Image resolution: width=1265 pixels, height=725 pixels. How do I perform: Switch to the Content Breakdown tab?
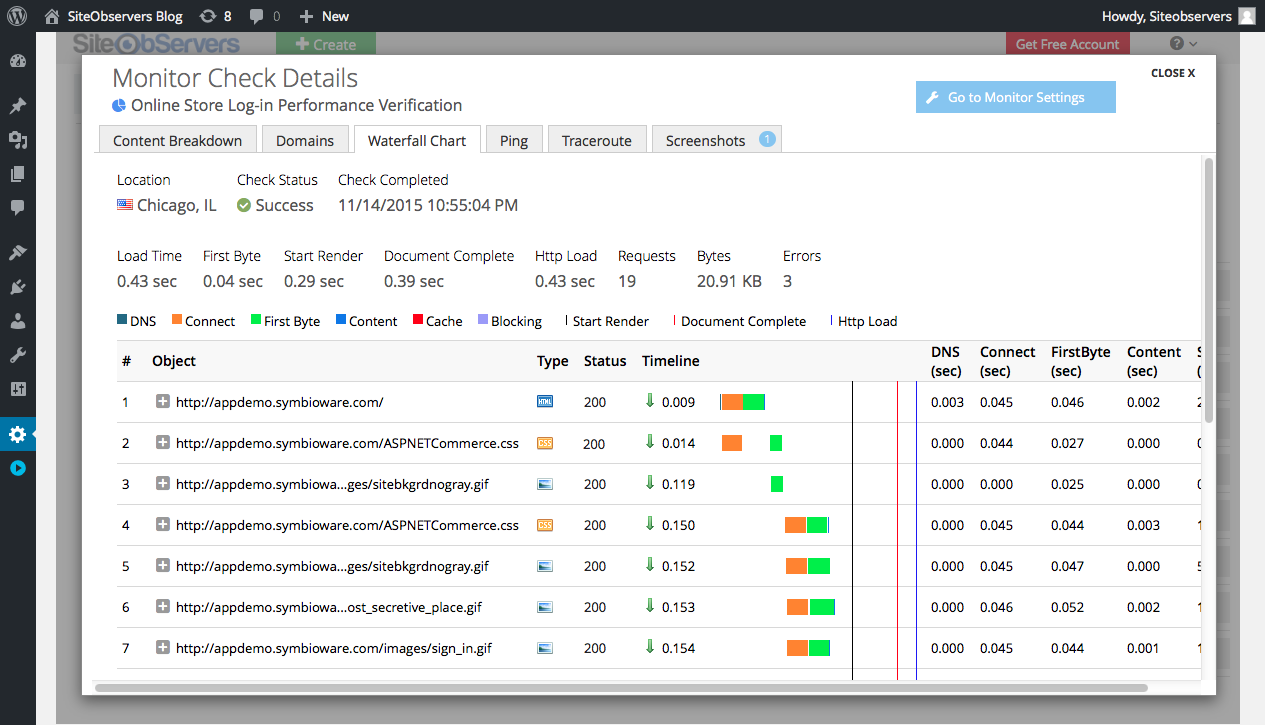[177, 141]
